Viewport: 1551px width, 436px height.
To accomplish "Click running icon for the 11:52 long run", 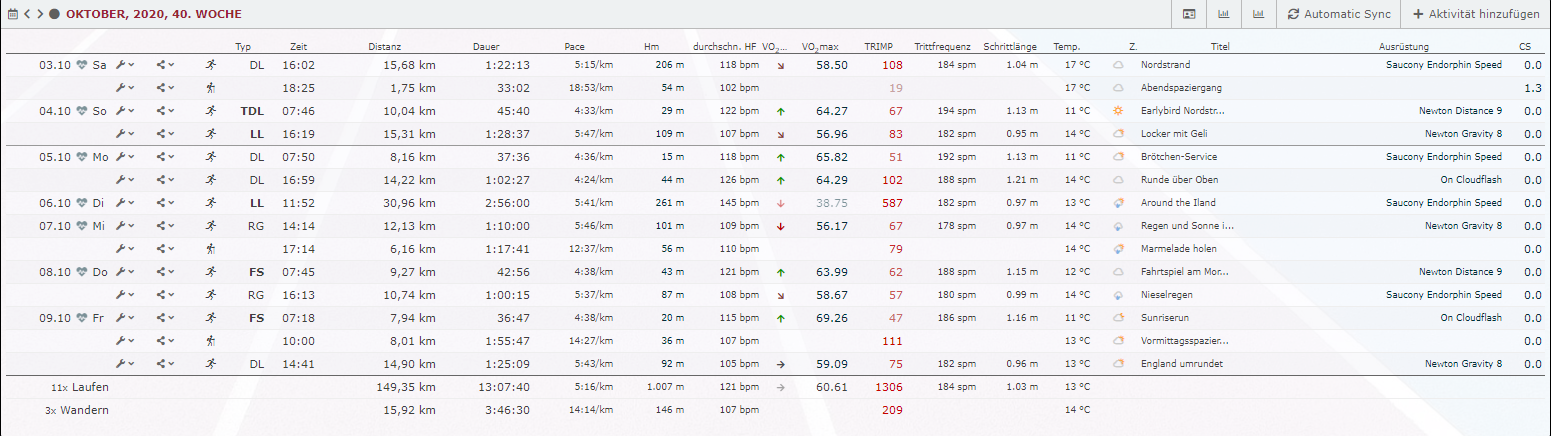I will [210, 203].
